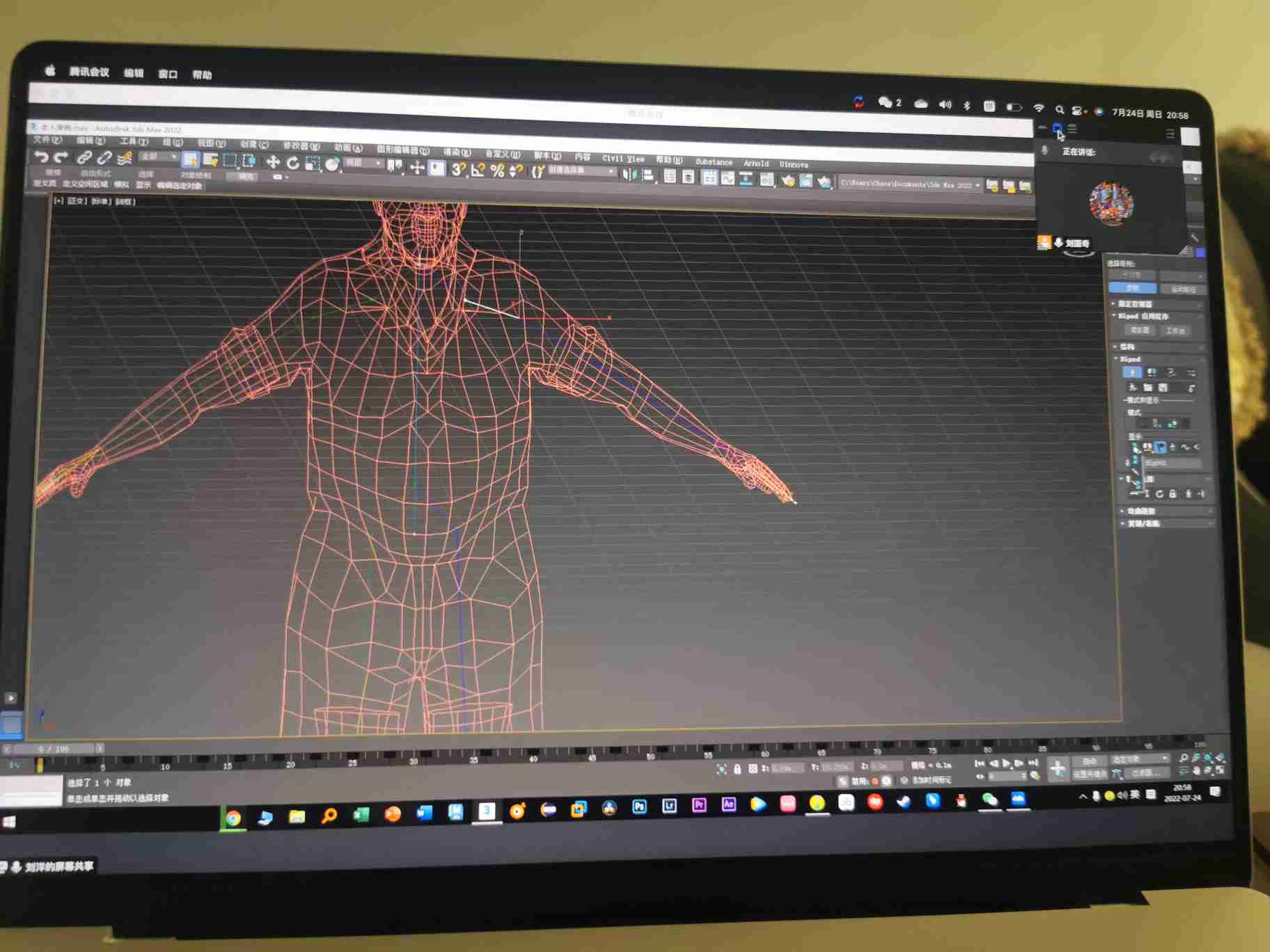Expand the Biped rollout header
The image size is (1270, 952).
1159,359
